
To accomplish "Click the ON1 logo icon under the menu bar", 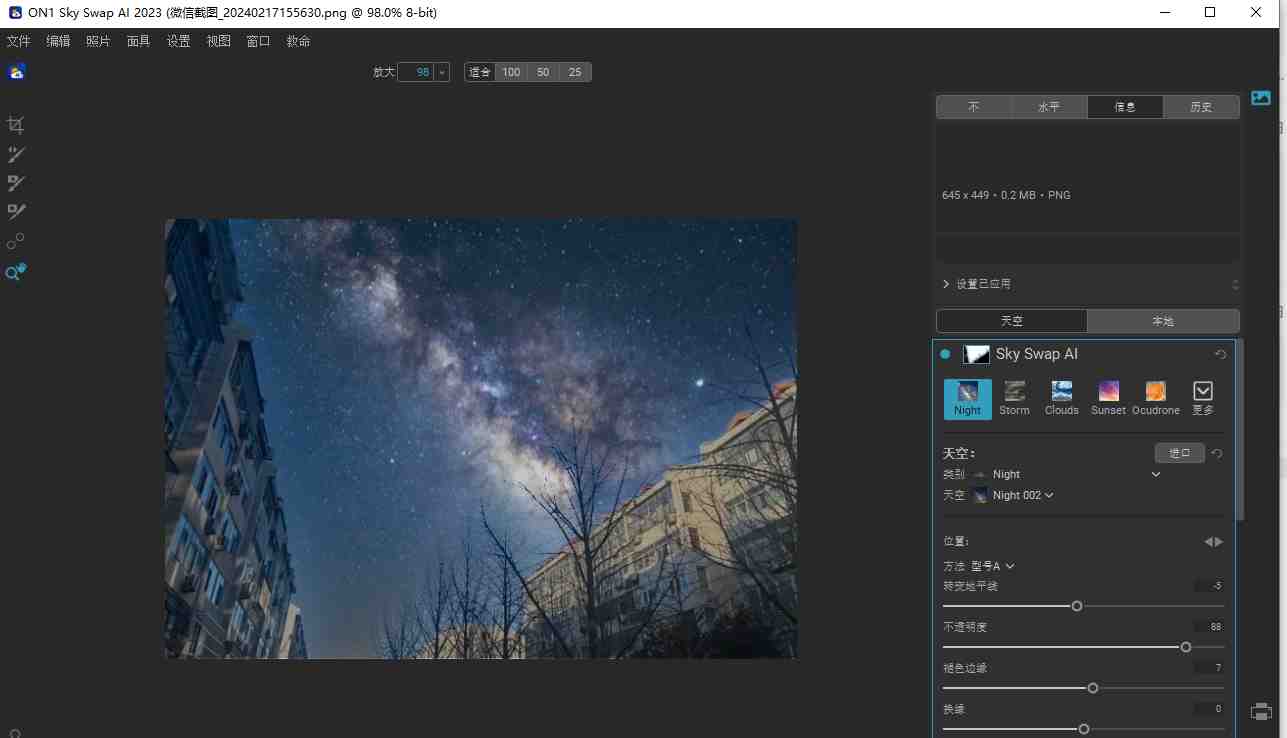I will point(16,71).
